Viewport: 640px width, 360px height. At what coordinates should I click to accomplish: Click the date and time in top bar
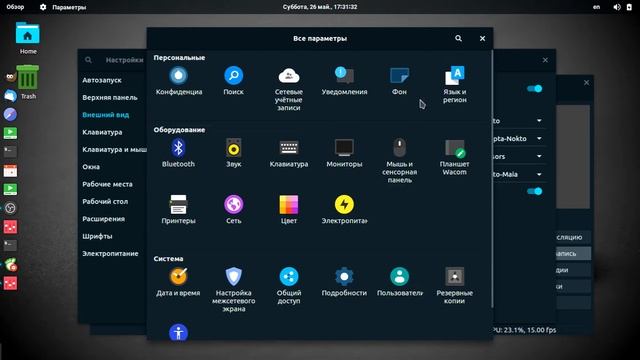320,7
